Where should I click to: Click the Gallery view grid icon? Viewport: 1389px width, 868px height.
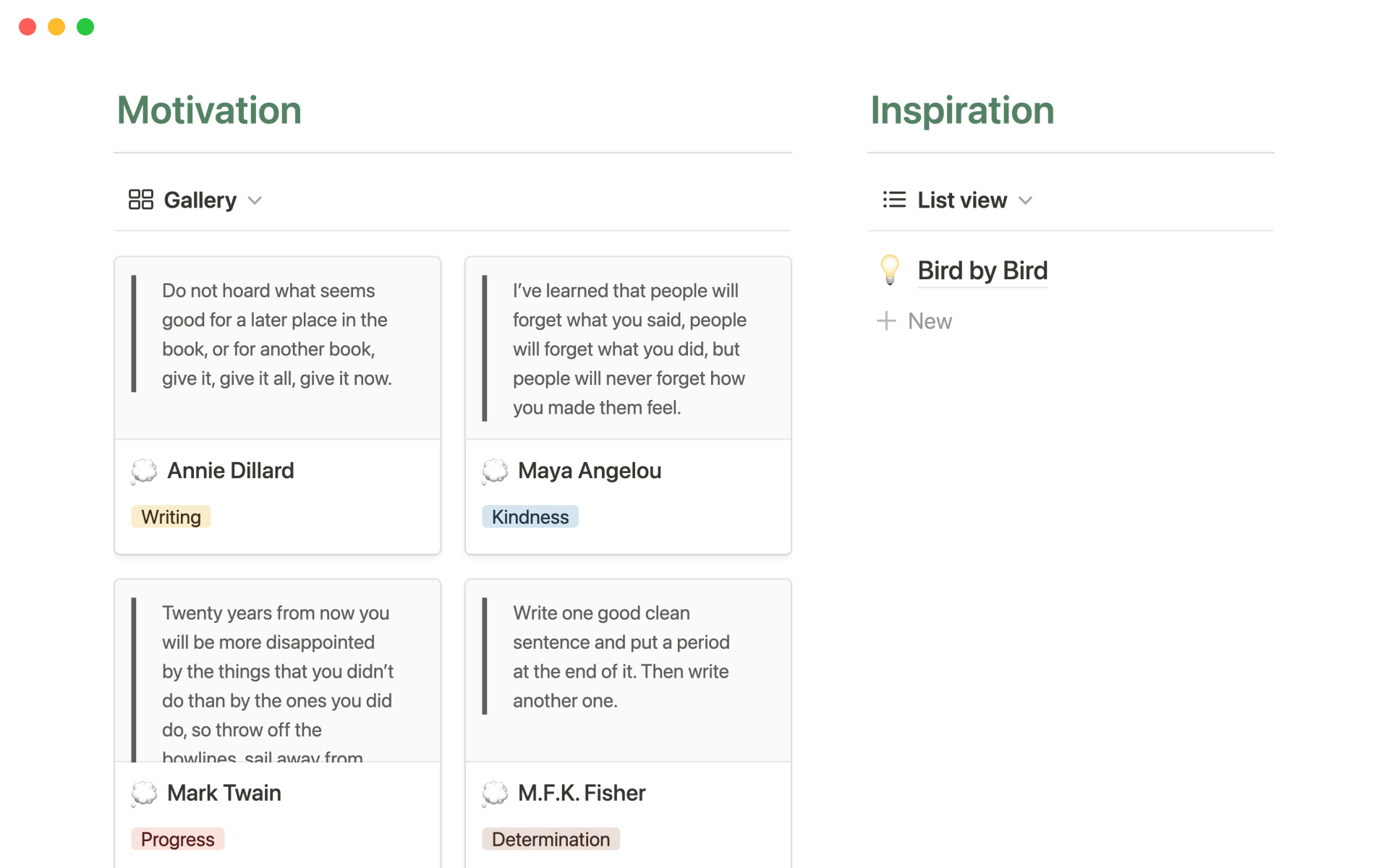(x=140, y=200)
